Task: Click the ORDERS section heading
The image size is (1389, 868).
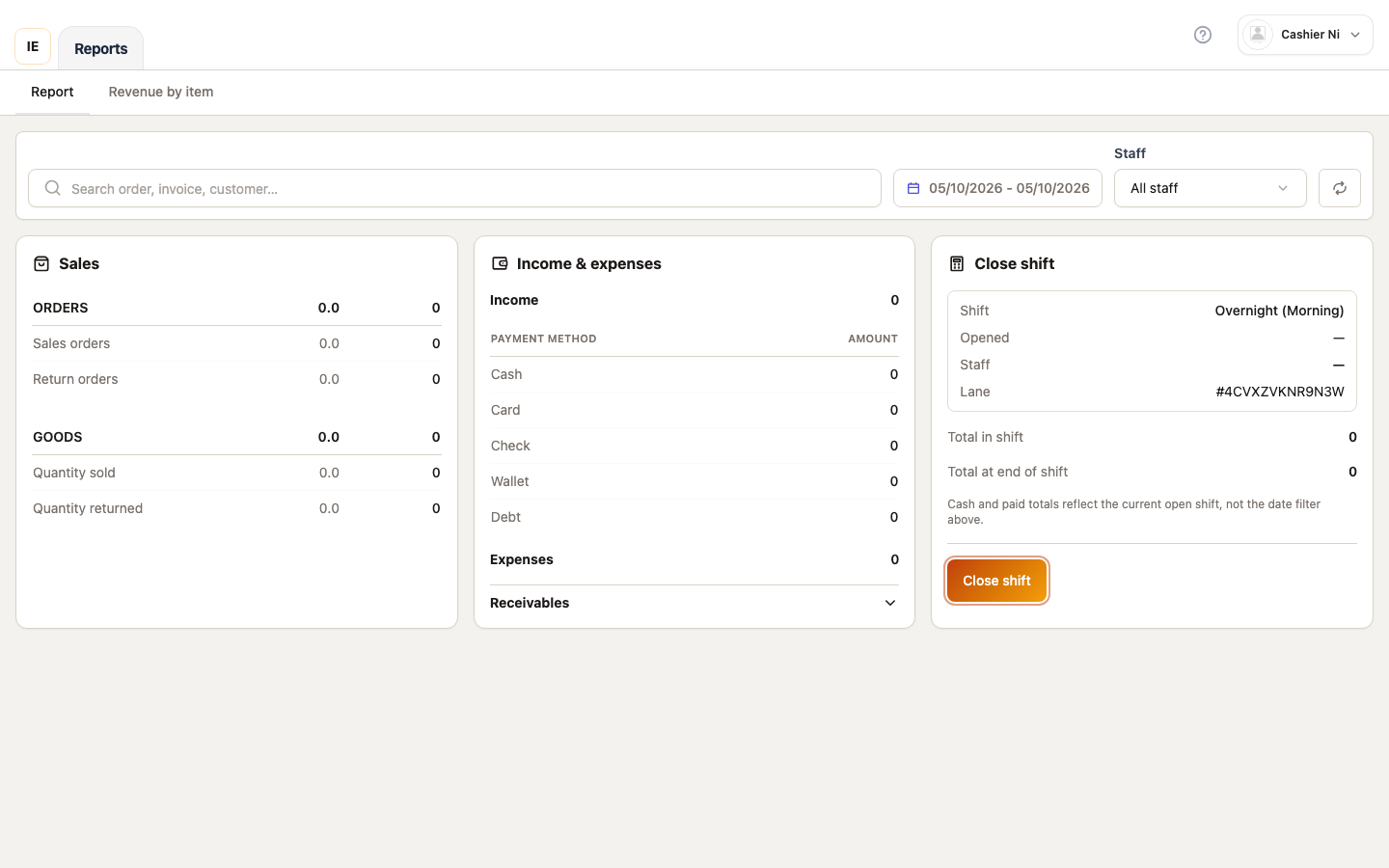Action: coord(61,308)
